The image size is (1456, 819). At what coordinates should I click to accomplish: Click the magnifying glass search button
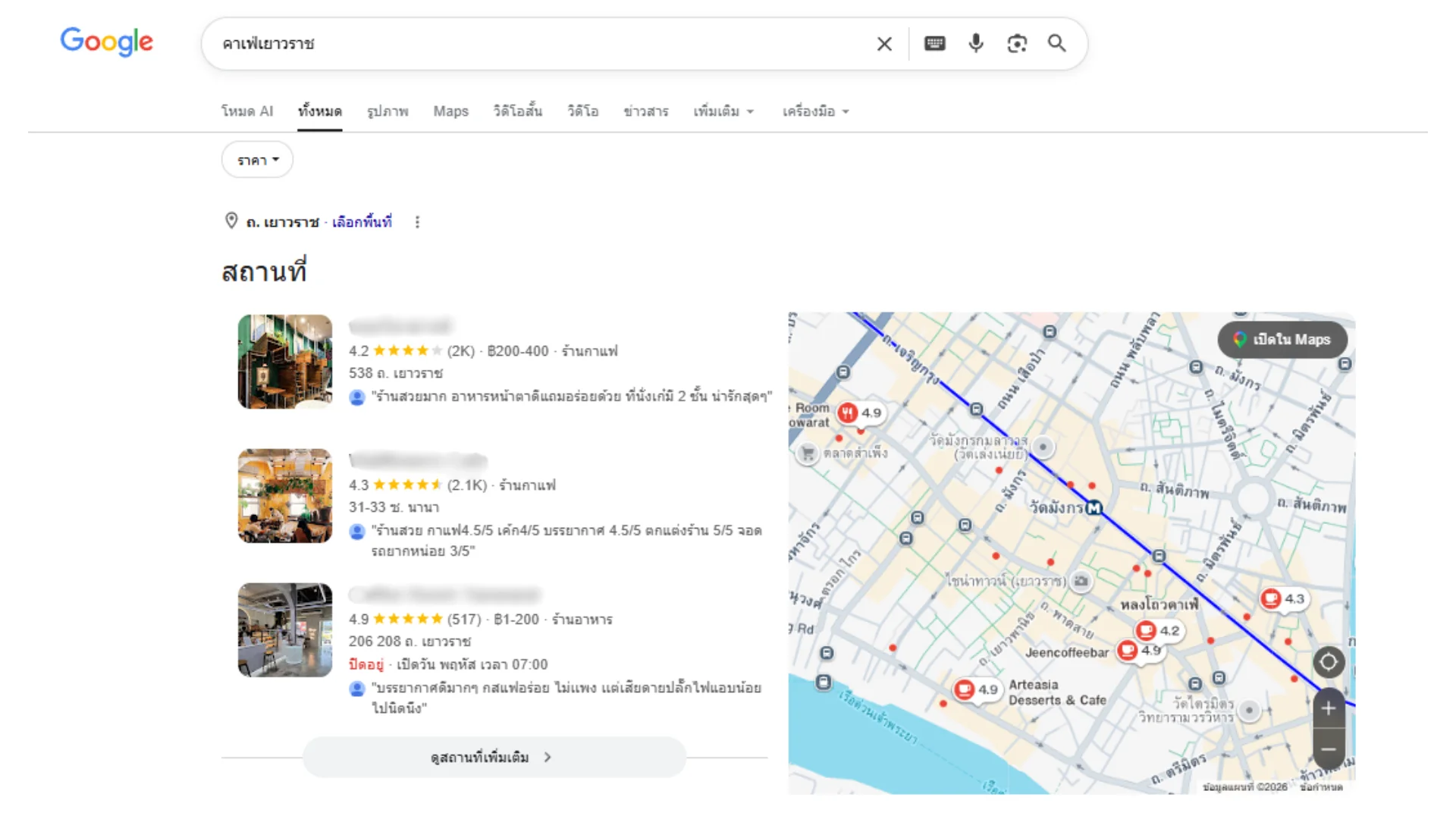coord(1057,43)
